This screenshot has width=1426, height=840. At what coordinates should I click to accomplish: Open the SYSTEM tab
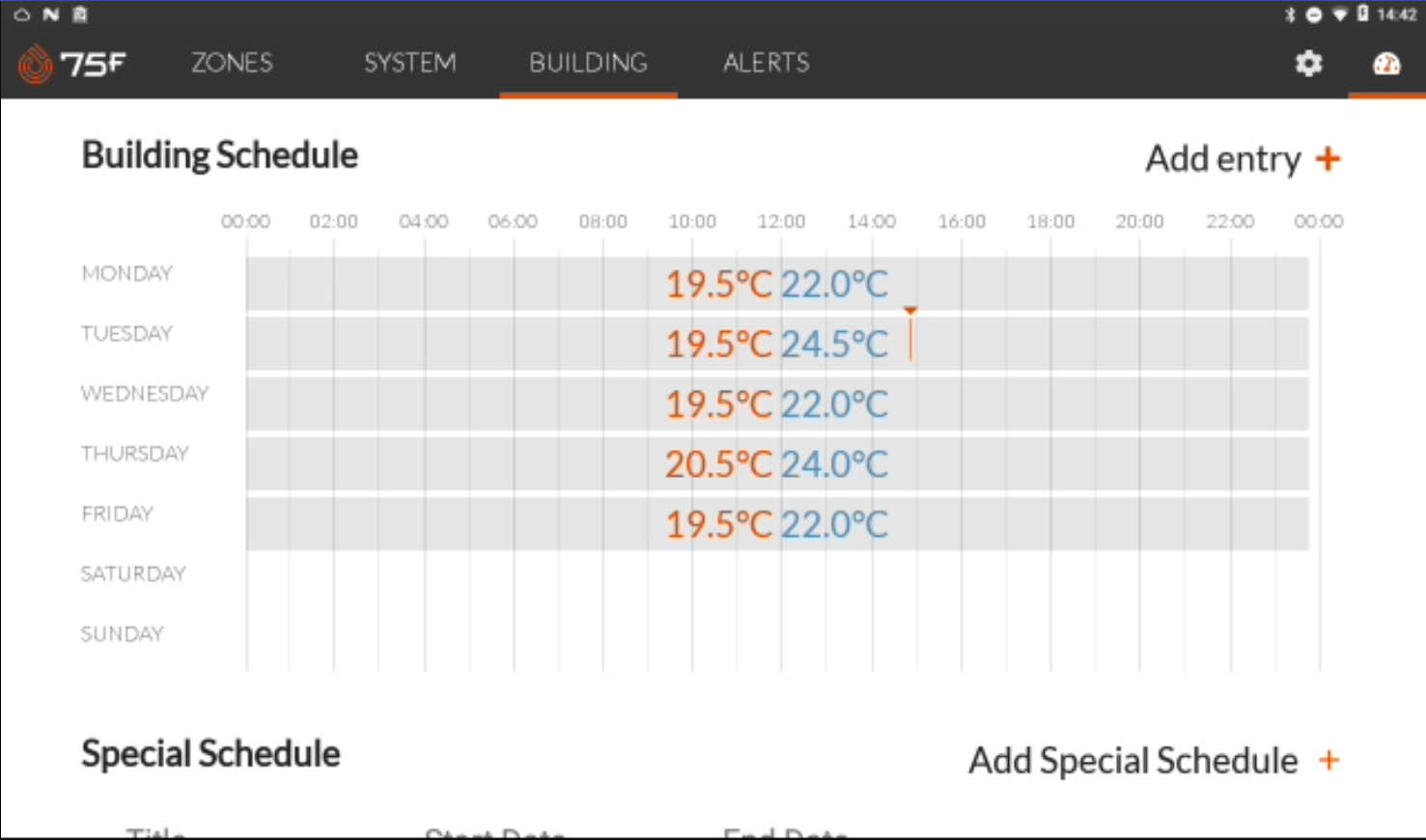pos(409,64)
